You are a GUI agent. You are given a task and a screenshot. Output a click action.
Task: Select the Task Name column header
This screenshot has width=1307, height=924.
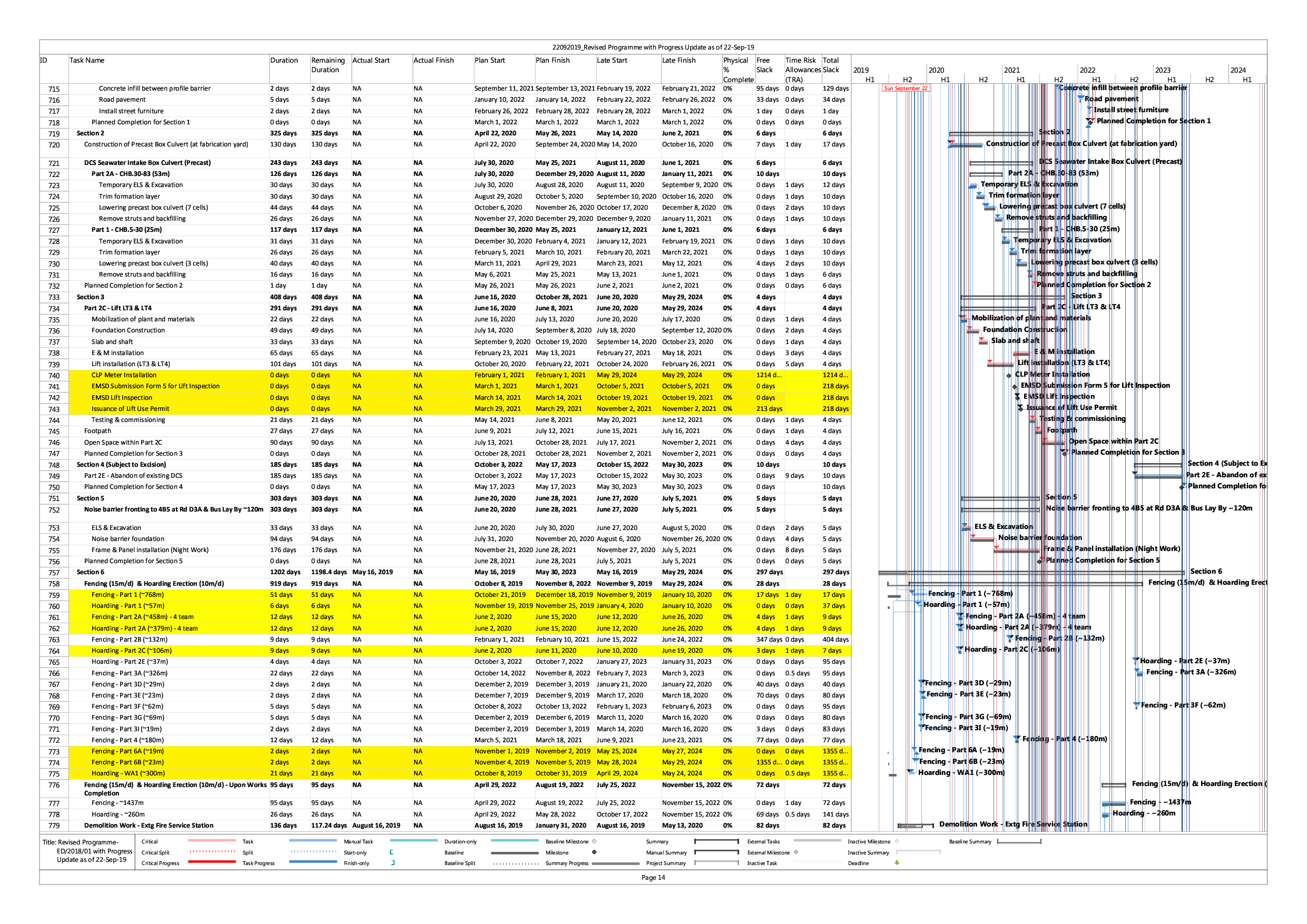point(87,61)
